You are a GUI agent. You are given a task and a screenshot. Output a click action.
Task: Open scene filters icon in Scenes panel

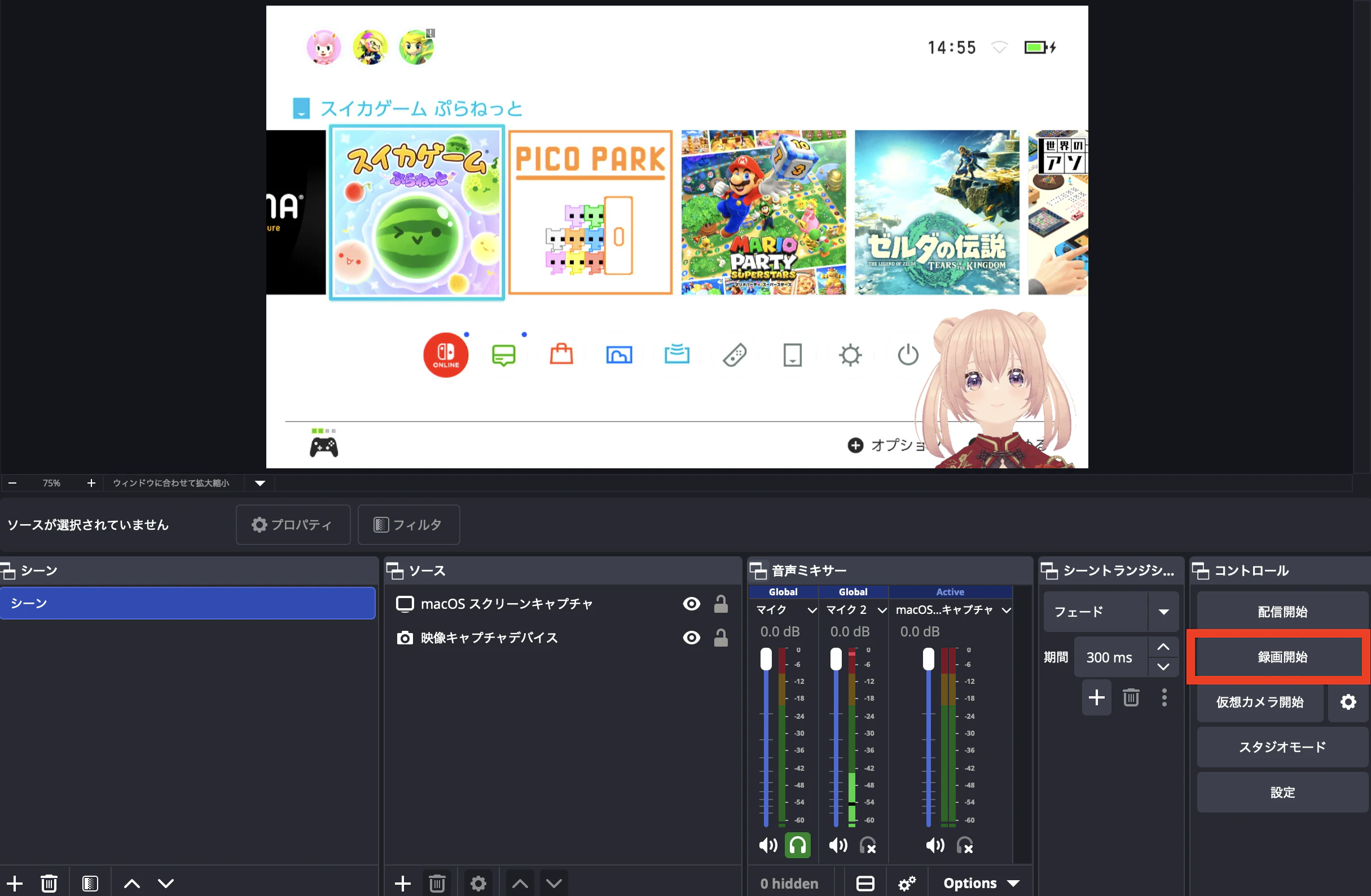(x=90, y=884)
